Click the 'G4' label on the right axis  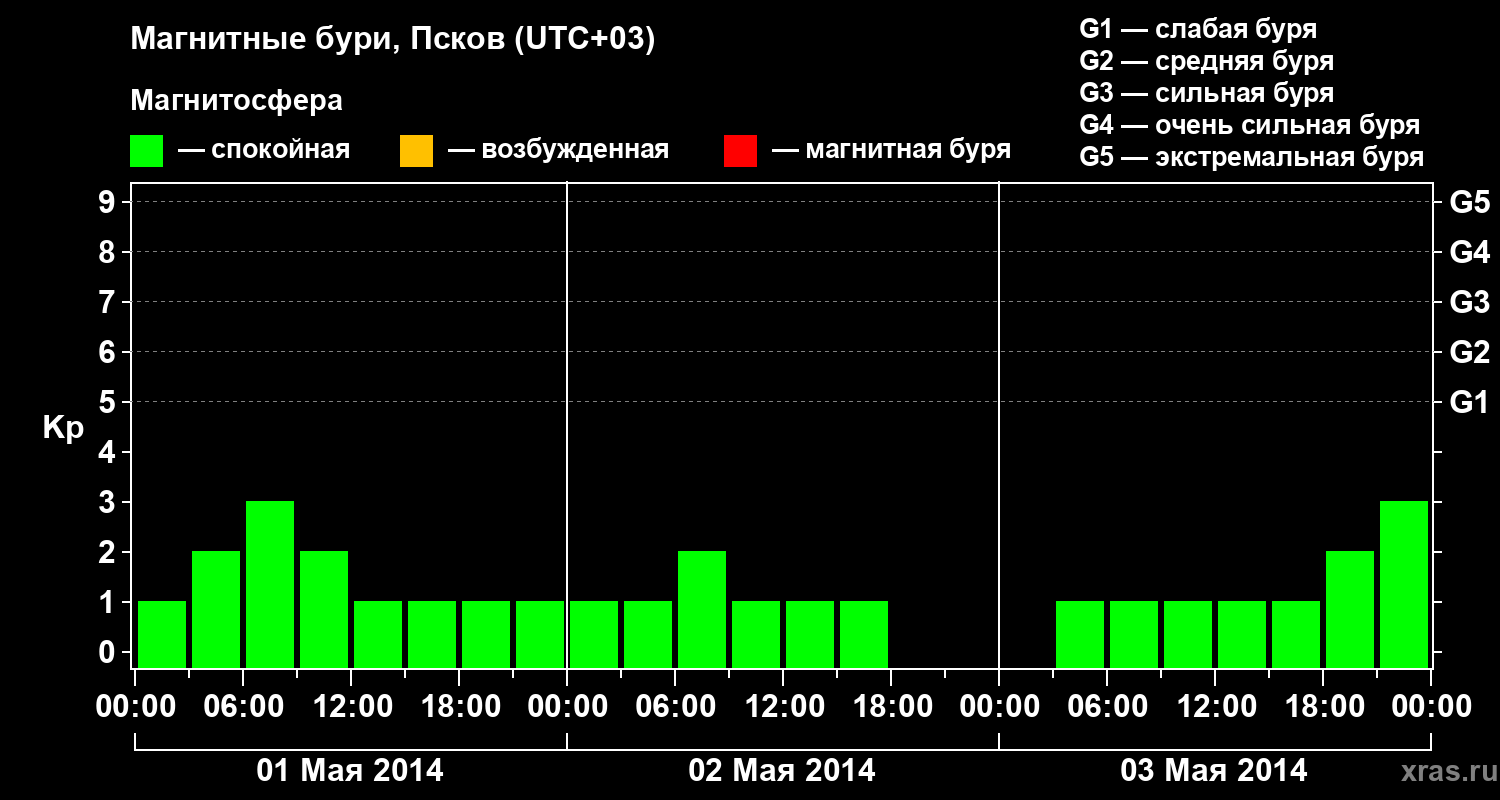tap(1469, 252)
